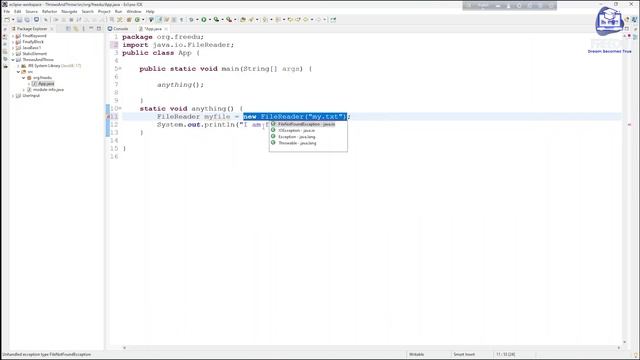Image resolution: width=640 pixels, height=360 pixels.
Task: Click Collapse All icon in Package Explorer
Action: (x=69, y=29)
